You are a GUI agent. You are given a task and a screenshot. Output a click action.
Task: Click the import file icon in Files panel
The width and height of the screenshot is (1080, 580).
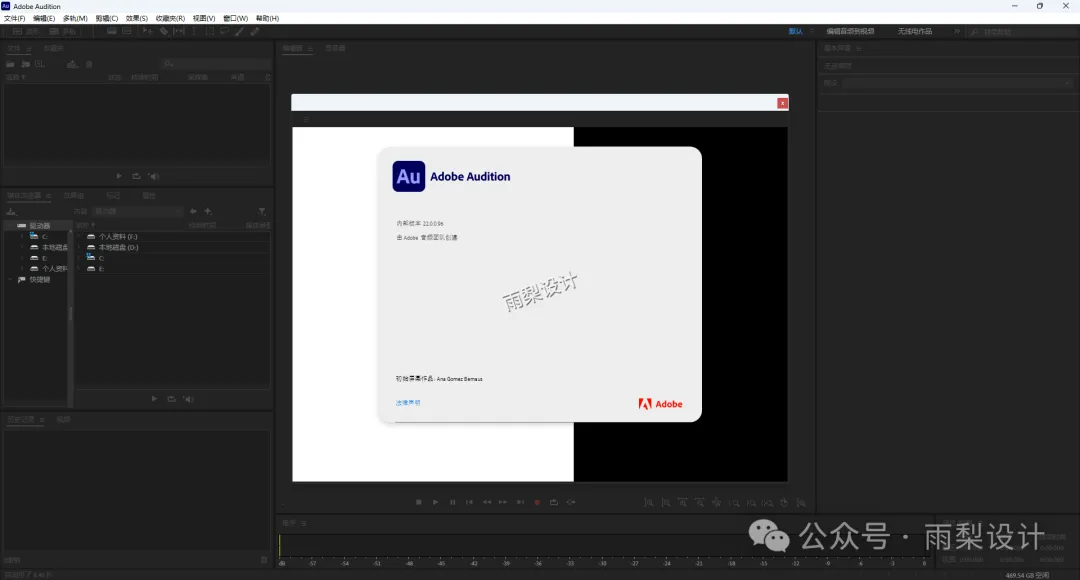(25, 64)
